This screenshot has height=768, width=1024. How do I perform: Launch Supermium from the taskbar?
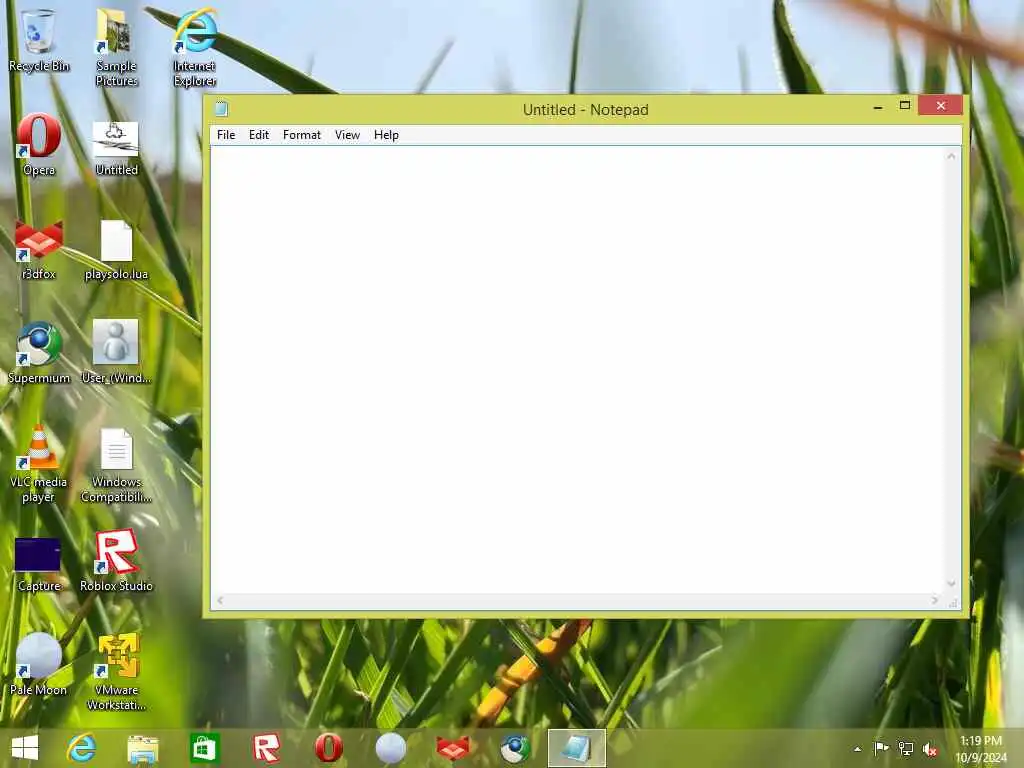click(515, 748)
